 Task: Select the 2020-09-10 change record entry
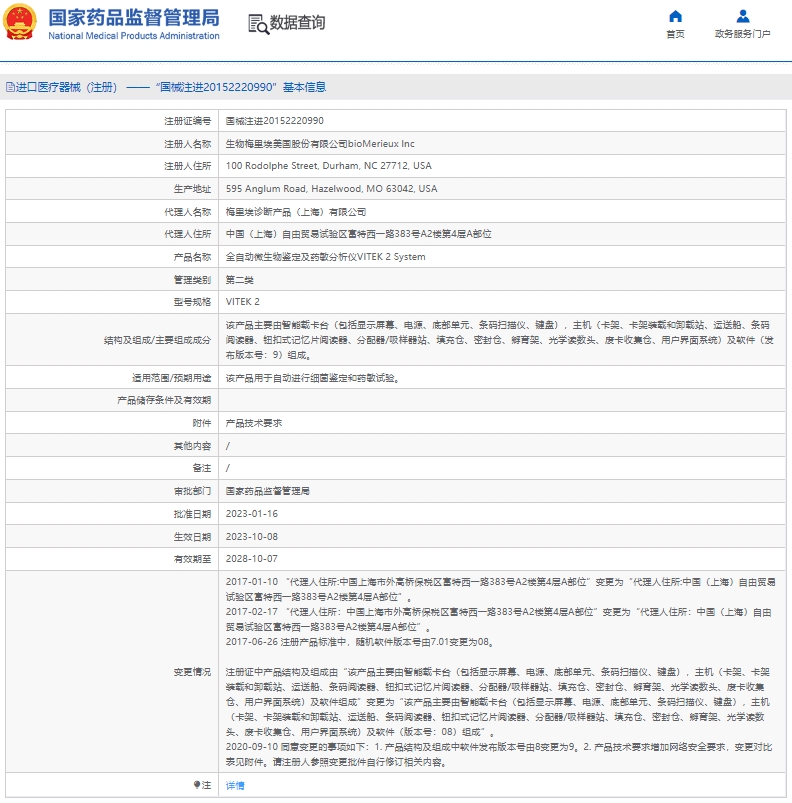coord(499,754)
